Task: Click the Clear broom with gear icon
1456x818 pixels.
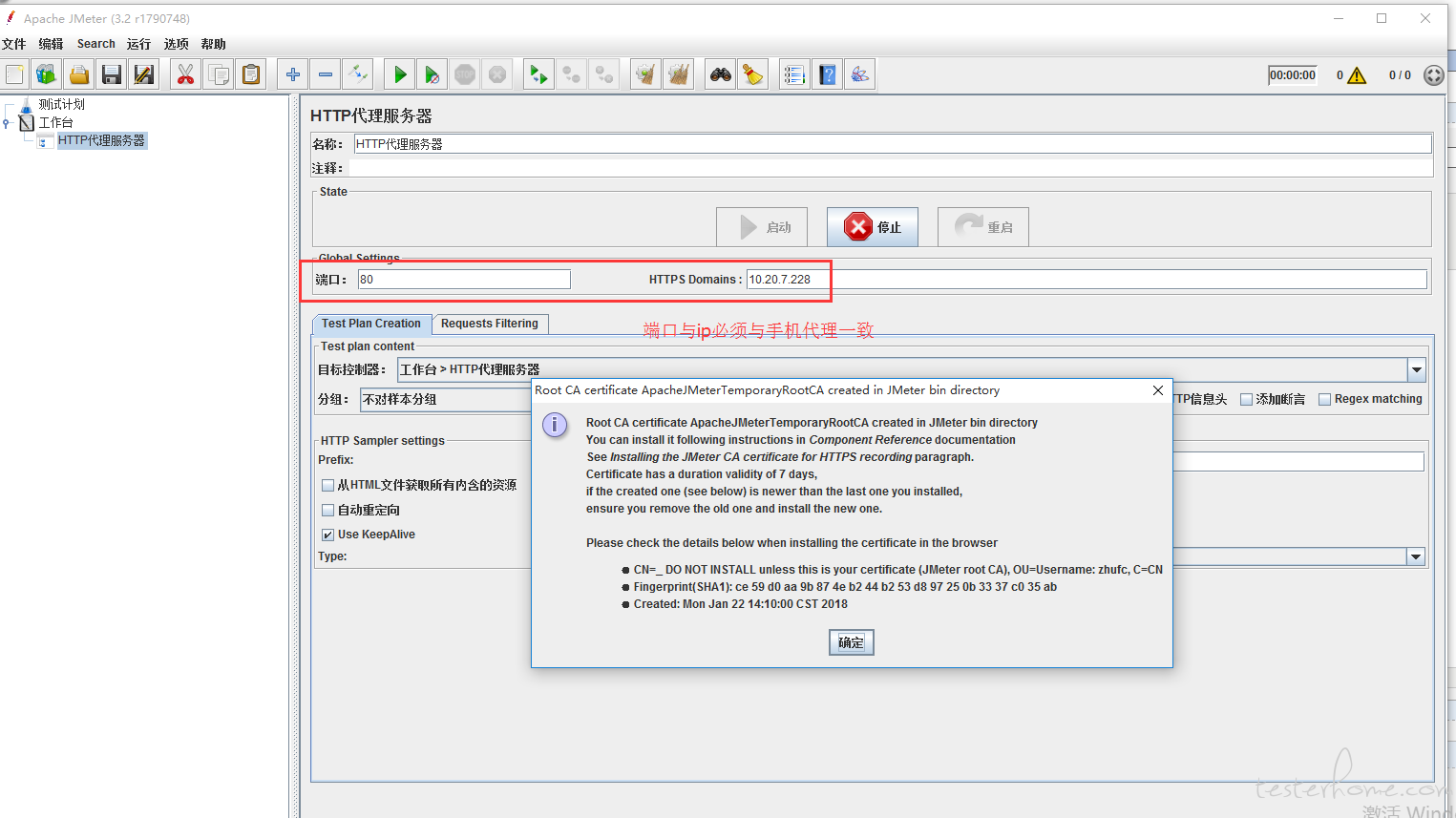Action: coord(646,74)
